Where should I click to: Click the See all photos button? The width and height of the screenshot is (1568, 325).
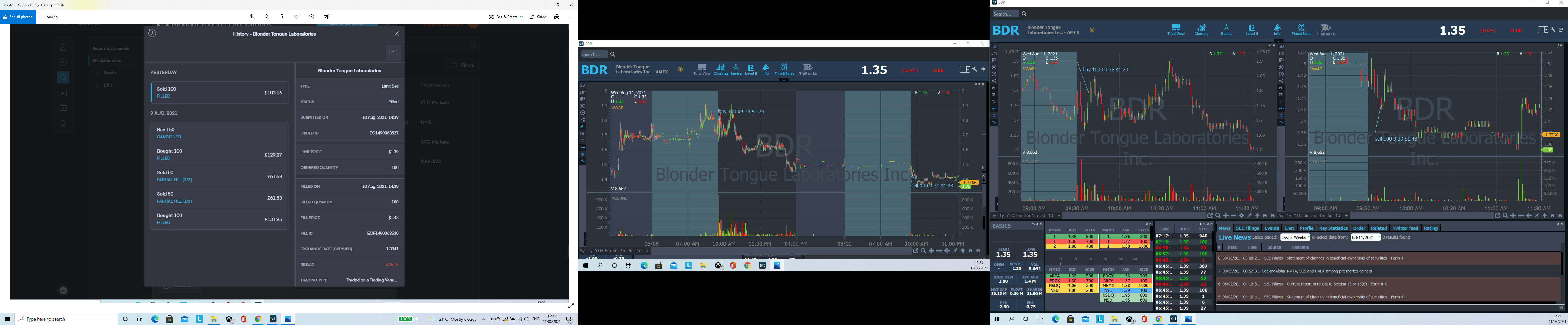(x=18, y=17)
